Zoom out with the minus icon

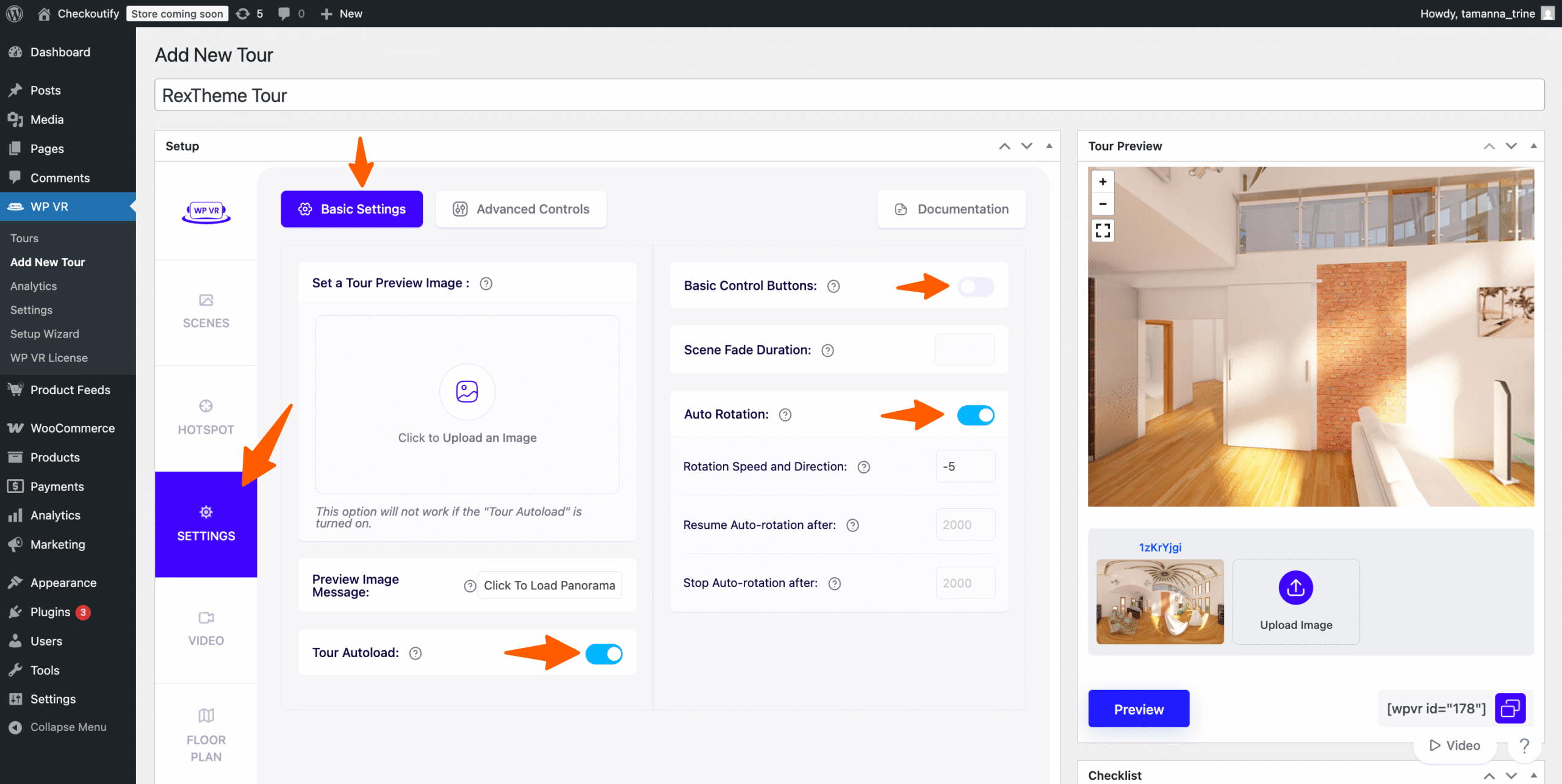coord(1103,204)
